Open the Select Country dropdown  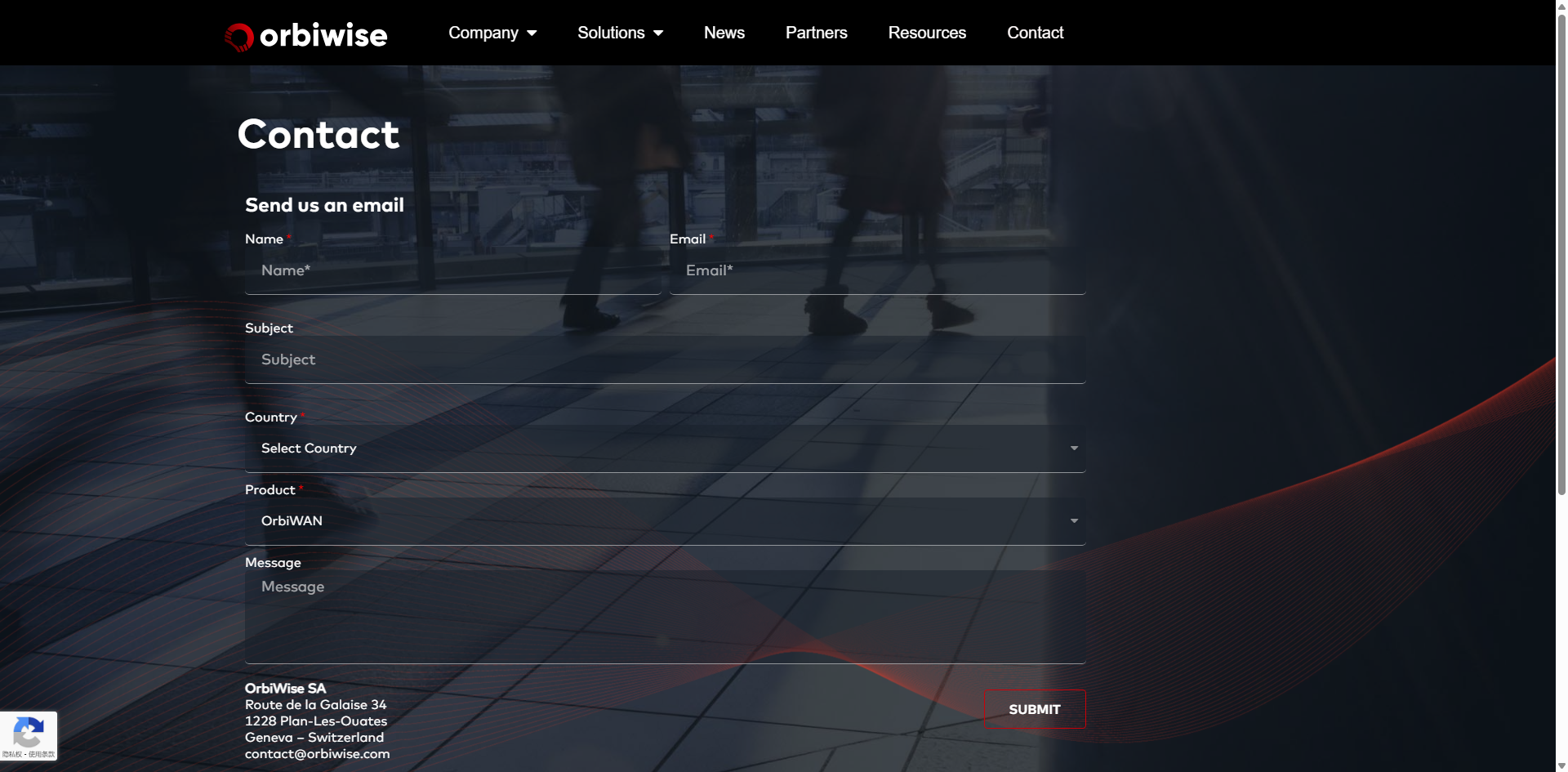pyautogui.click(x=665, y=448)
